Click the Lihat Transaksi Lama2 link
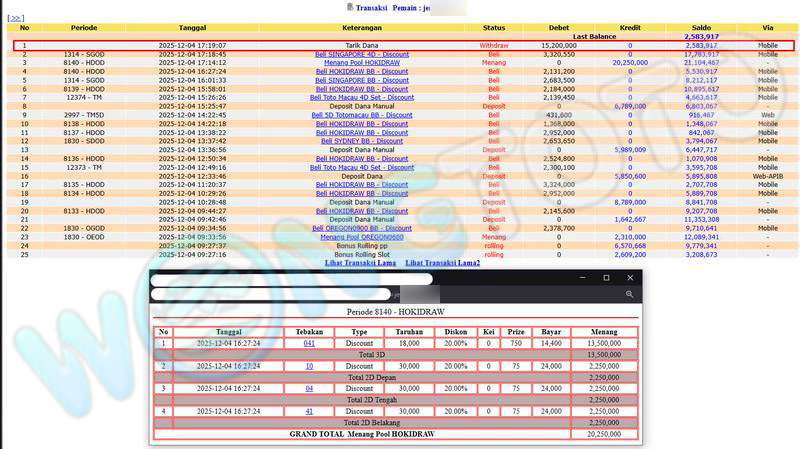800x449 pixels. point(442,263)
